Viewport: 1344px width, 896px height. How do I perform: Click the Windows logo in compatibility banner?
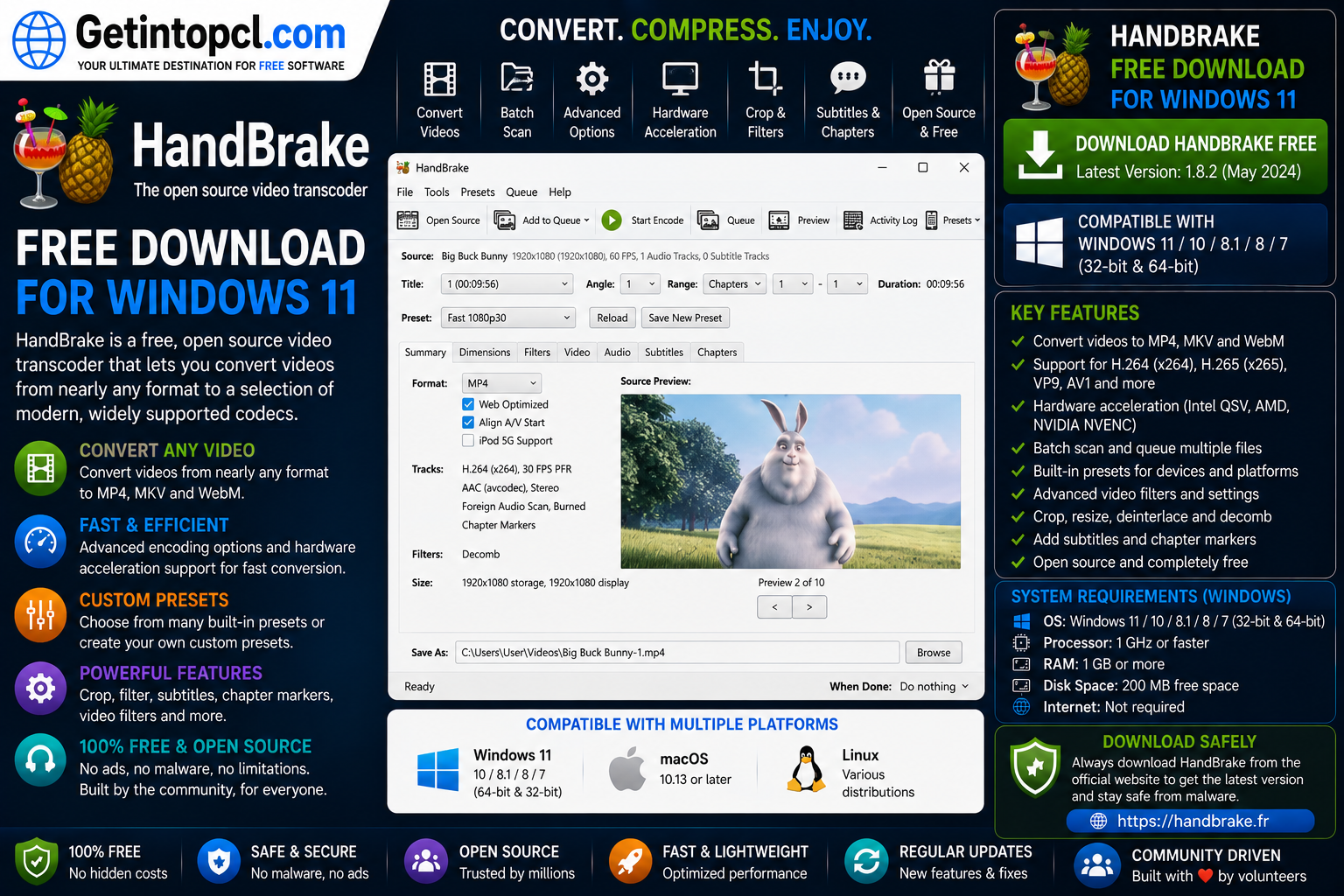(x=1039, y=243)
